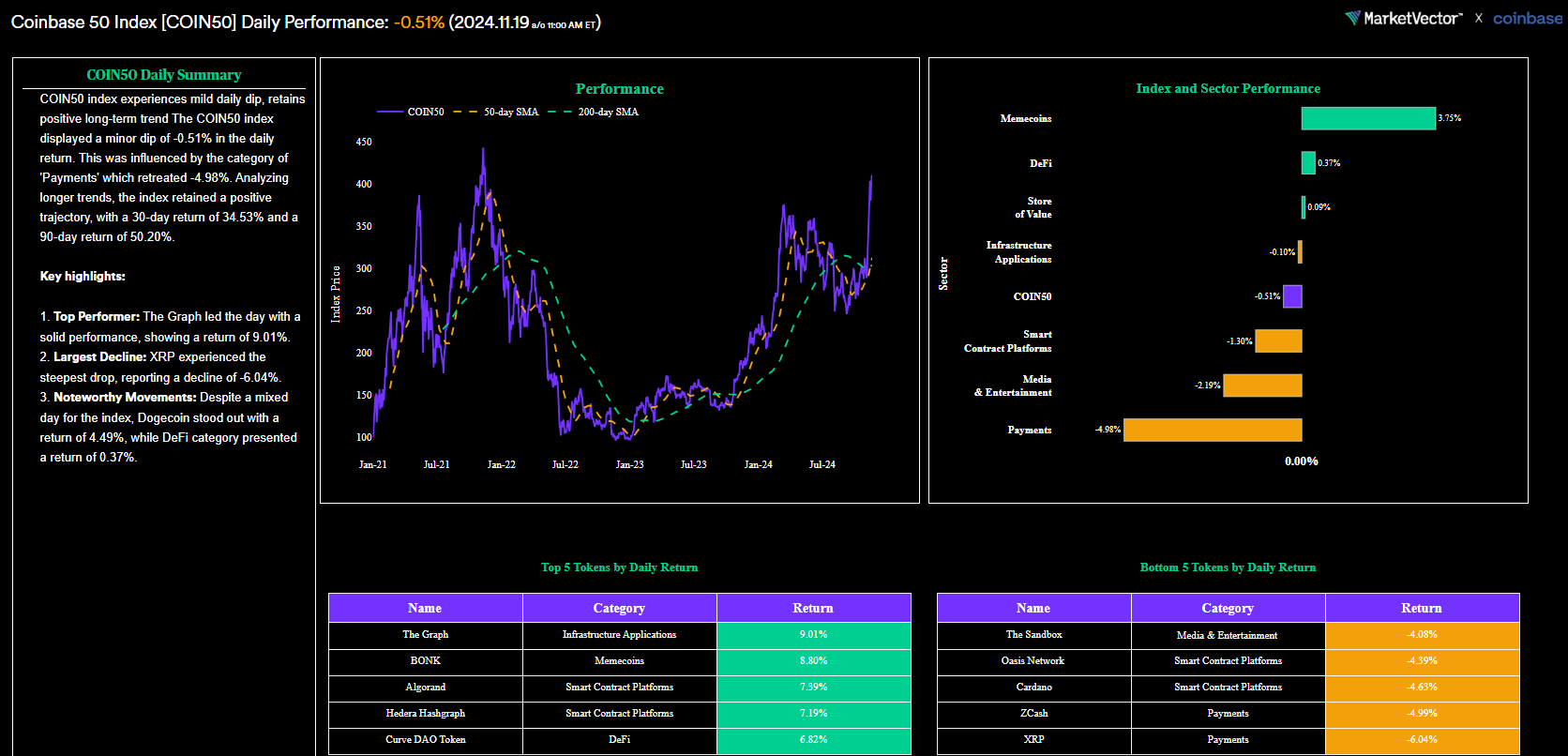Click the Category header in Bottom 5 table
This screenshot has width=1568, height=756.
pyautogui.click(x=1228, y=608)
